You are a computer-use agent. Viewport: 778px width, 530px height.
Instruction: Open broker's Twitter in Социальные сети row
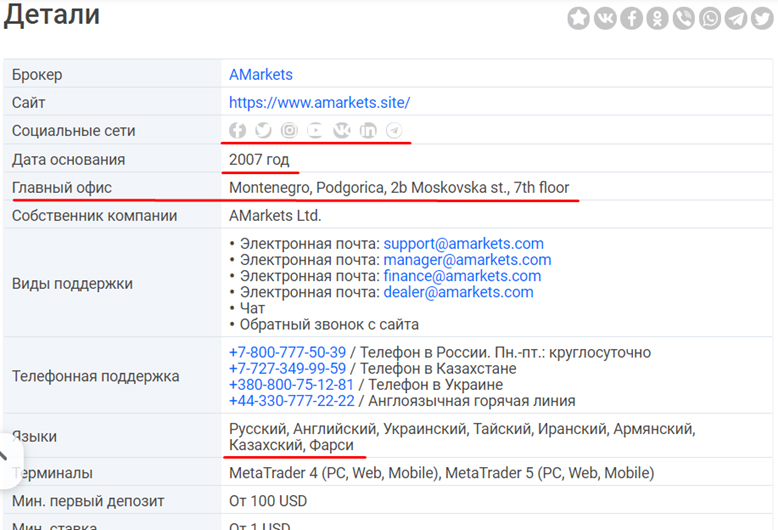[x=263, y=131]
